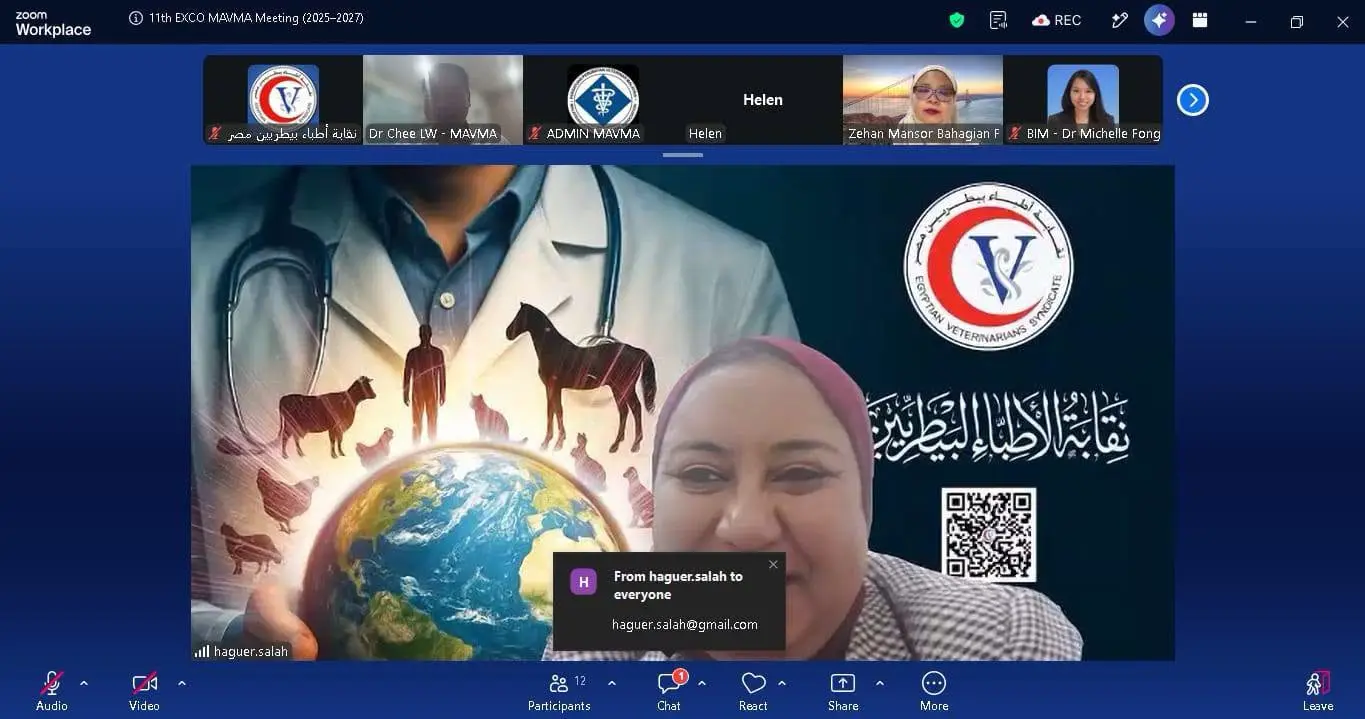The height and width of the screenshot is (719, 1365).
Task: Open the Participants panel
Action: coord(559,690)
